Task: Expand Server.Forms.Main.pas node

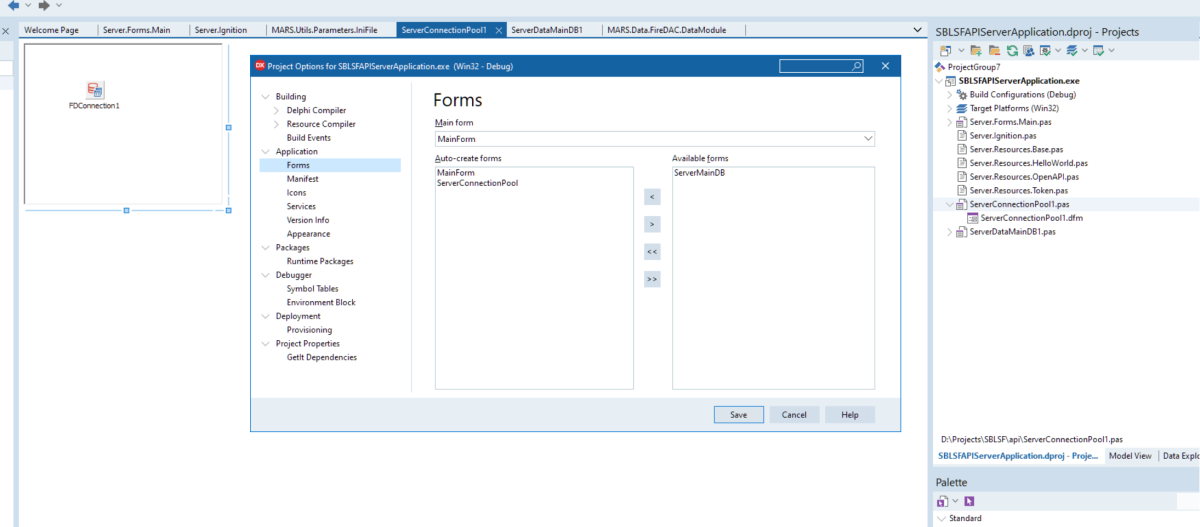Action: point(949,122)
